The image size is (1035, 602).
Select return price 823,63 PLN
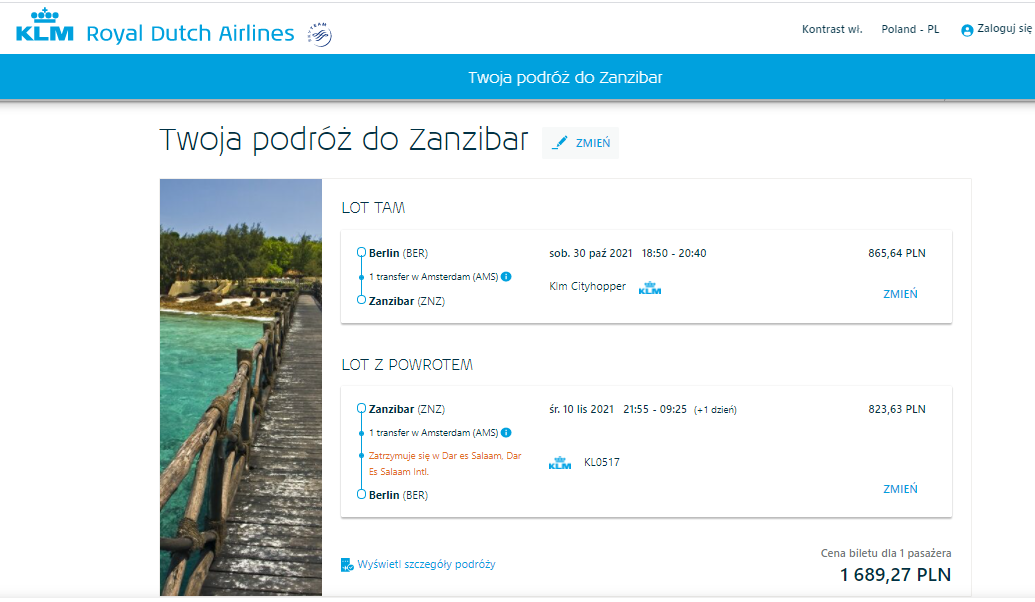[x=896, y=409]
